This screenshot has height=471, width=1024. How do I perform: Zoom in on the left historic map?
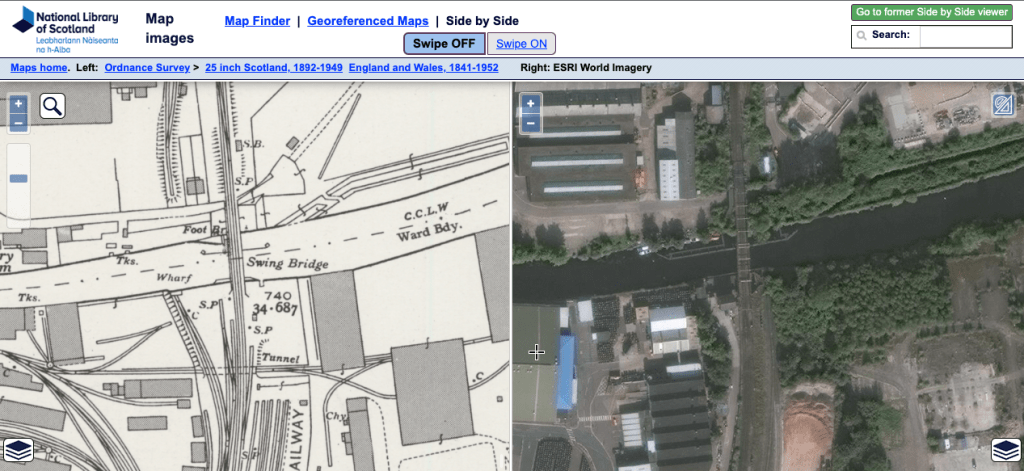click(18, 104)
